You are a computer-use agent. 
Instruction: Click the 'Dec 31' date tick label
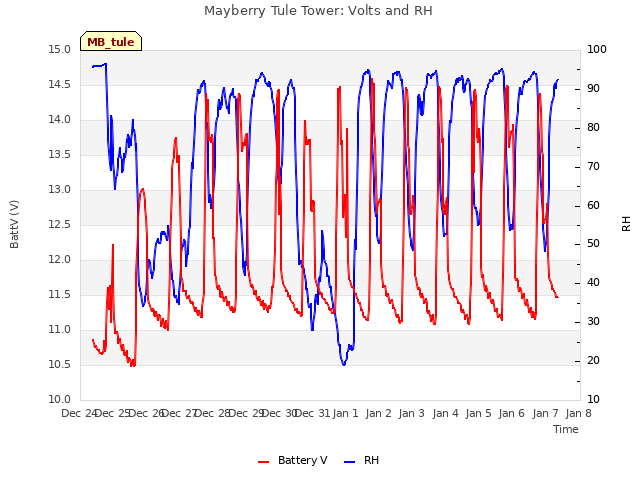(x=312, y=414)
